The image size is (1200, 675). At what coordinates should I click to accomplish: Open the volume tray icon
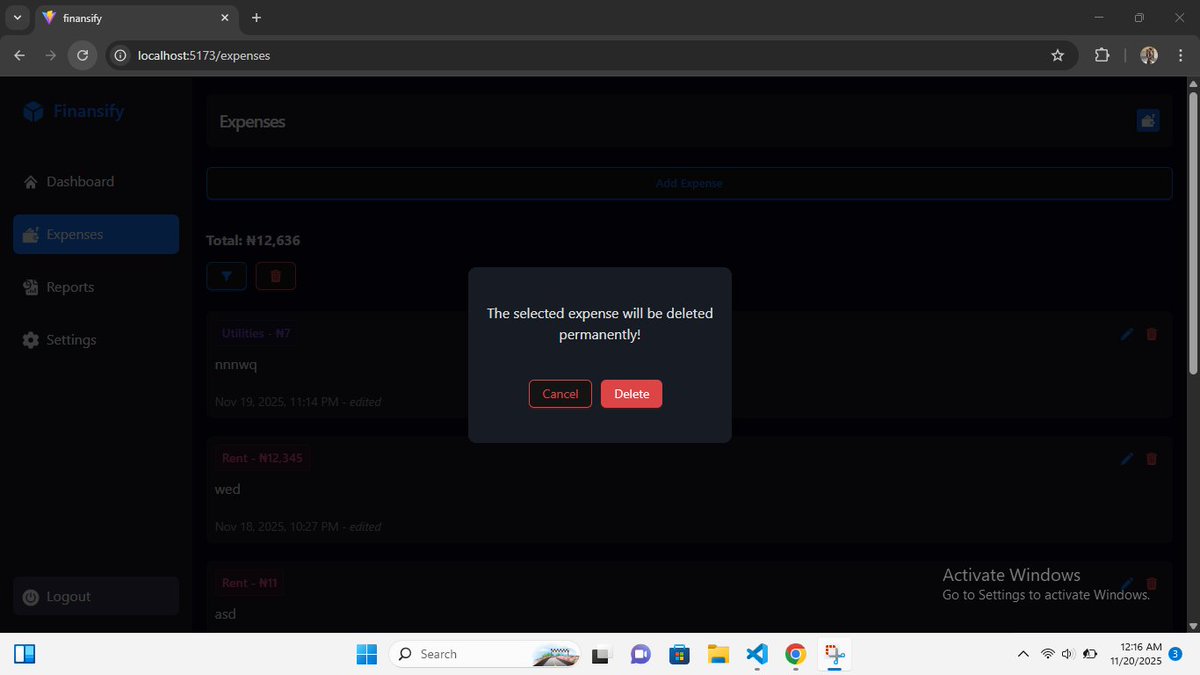pos(1068,654)
